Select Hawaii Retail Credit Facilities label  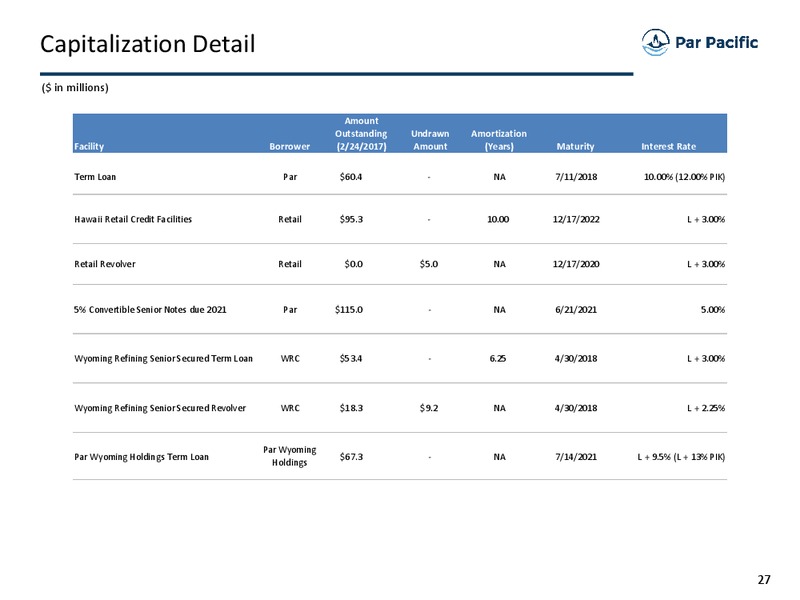133,219
